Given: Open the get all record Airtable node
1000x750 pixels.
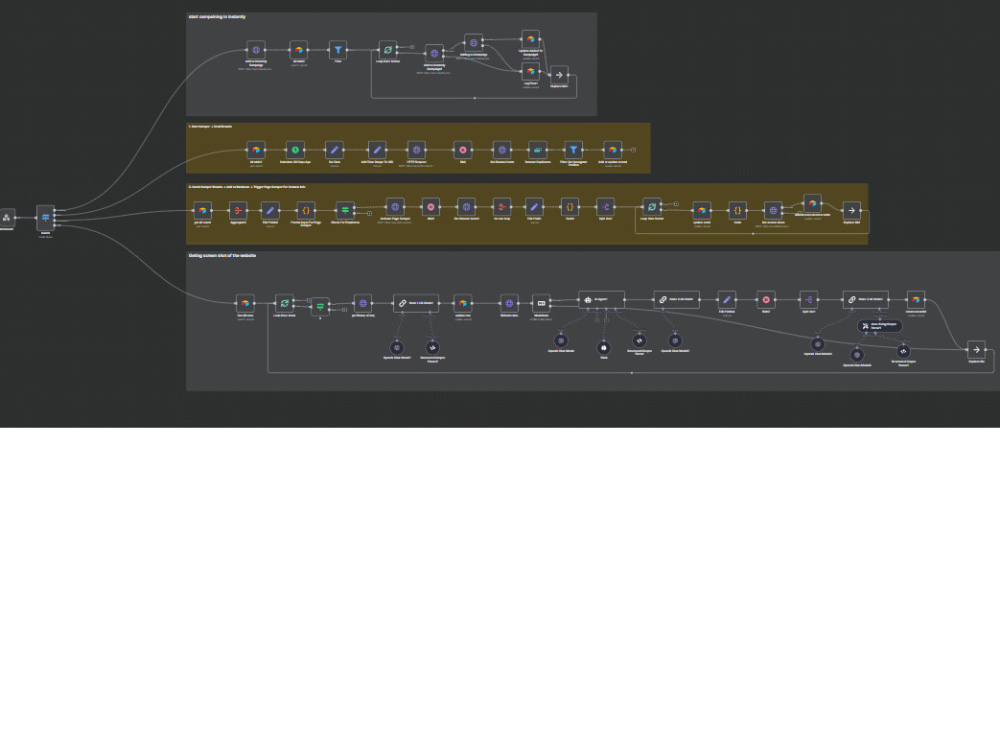Looking at the screenshot, I should pos(202,210).
